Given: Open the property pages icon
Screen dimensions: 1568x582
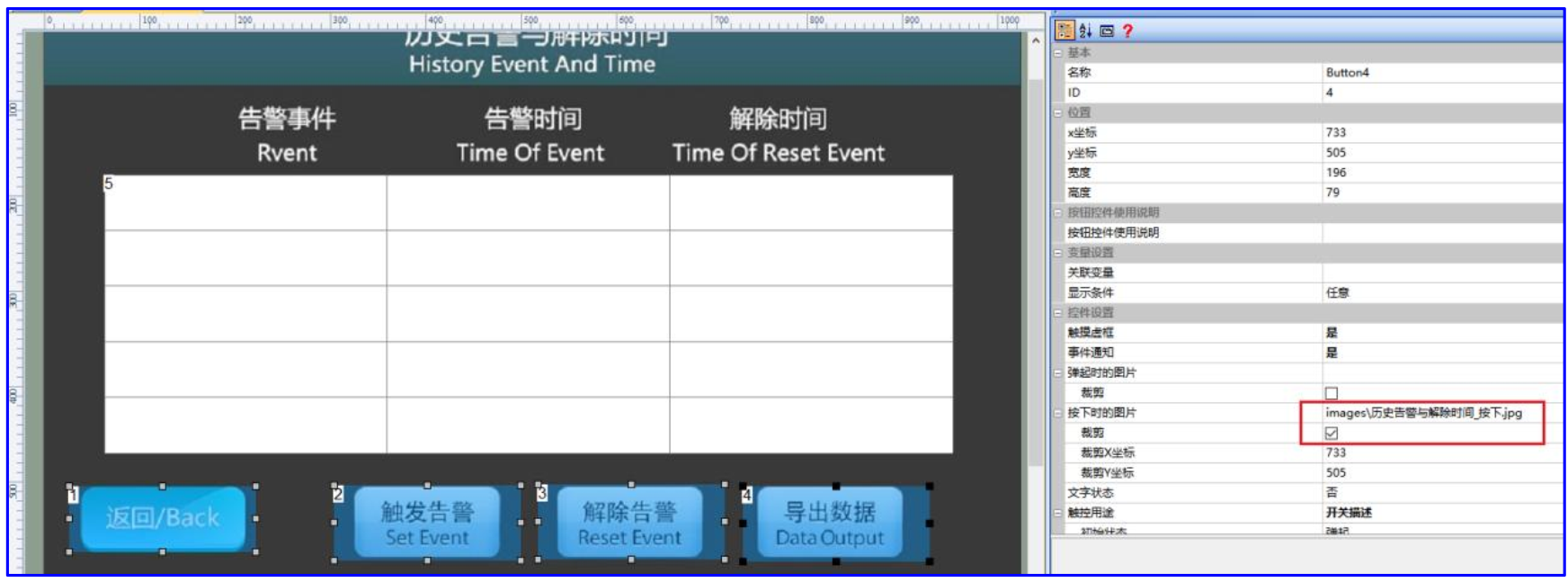Looking at the screenshot, I should pyautogui.click(x=1107, y=31).
